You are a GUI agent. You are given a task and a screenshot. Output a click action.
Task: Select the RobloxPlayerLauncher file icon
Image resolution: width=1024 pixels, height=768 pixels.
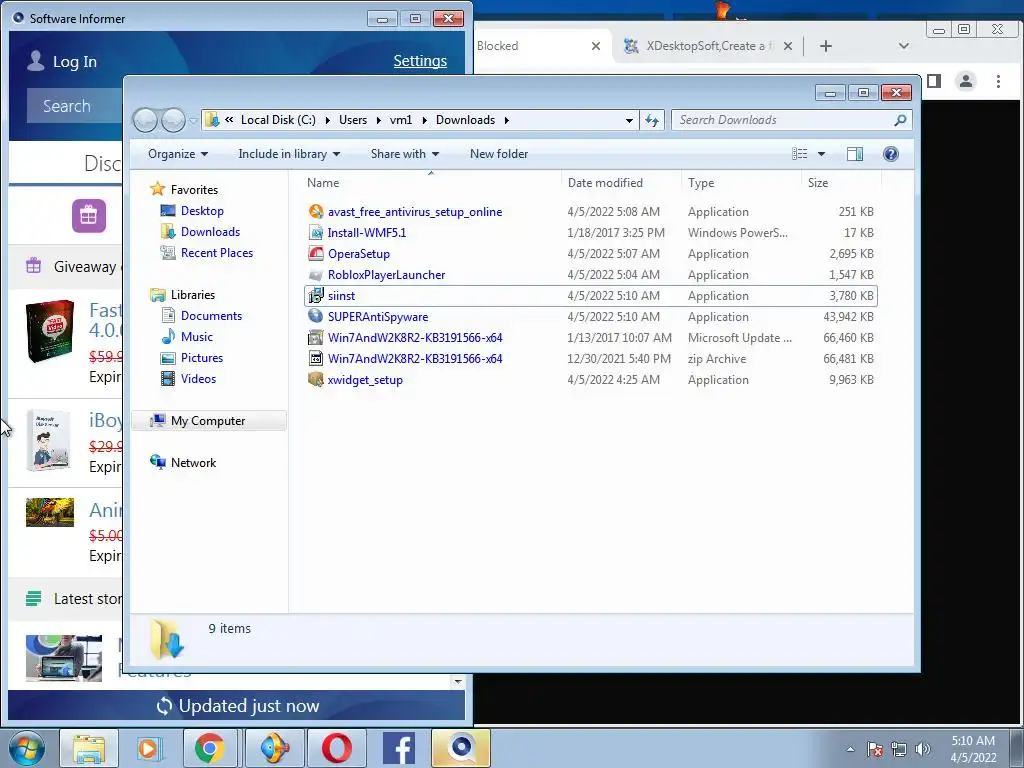316,275
